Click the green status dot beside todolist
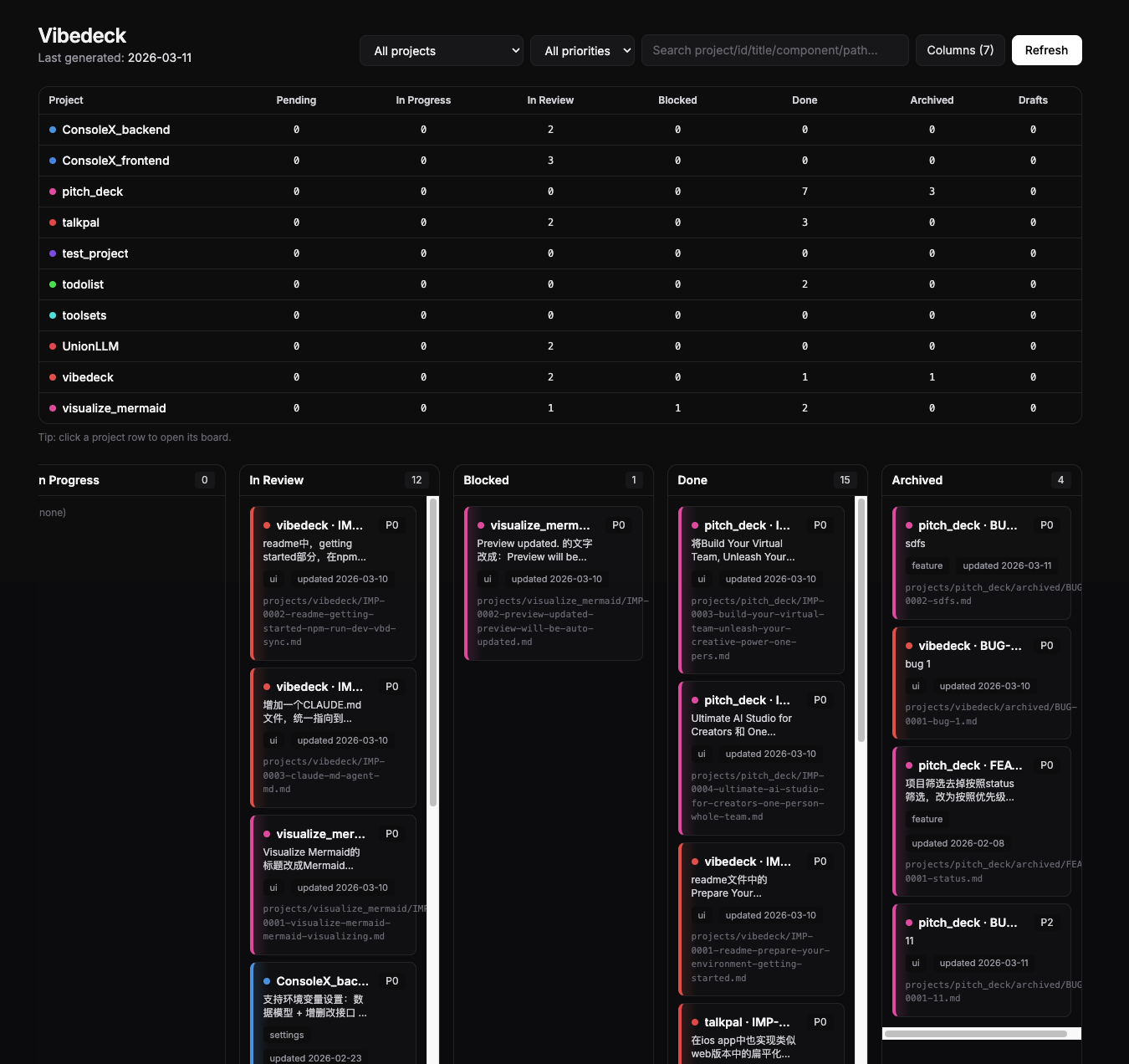Image resolution: width=1129 pixels, height=1064 pixels. coord(53,284)
